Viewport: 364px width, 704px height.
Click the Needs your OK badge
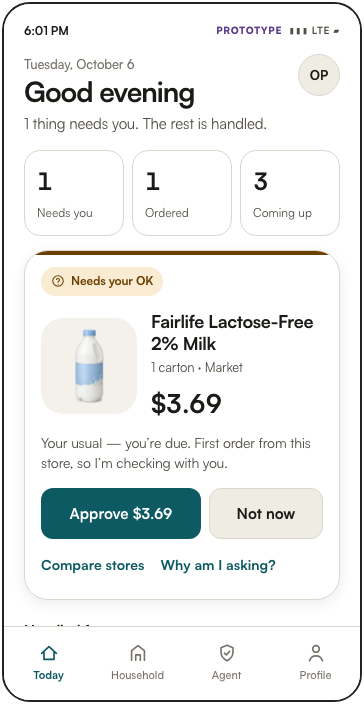tap(102, 281)
